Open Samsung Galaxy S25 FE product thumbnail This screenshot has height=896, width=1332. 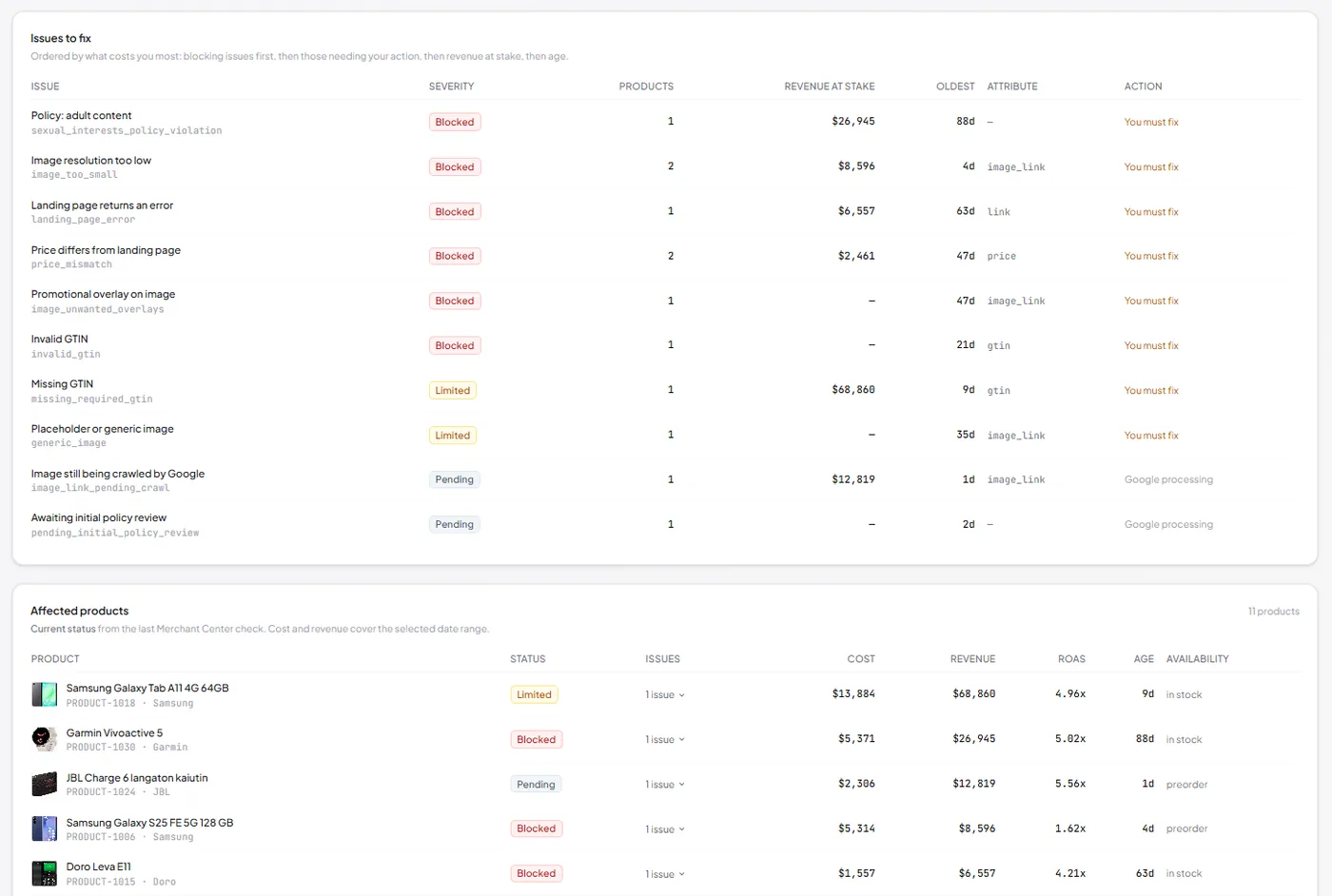44,828
